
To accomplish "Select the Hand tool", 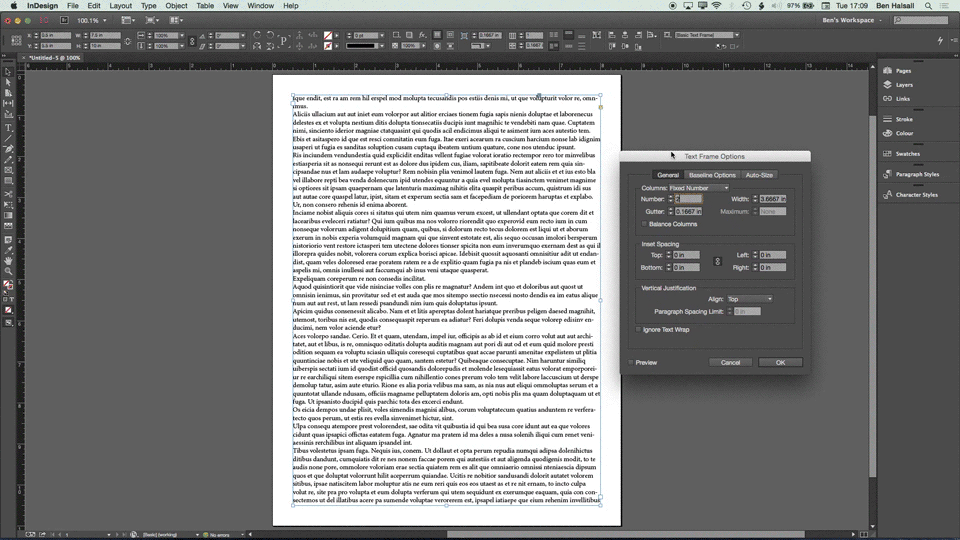I will click(8, 261).
